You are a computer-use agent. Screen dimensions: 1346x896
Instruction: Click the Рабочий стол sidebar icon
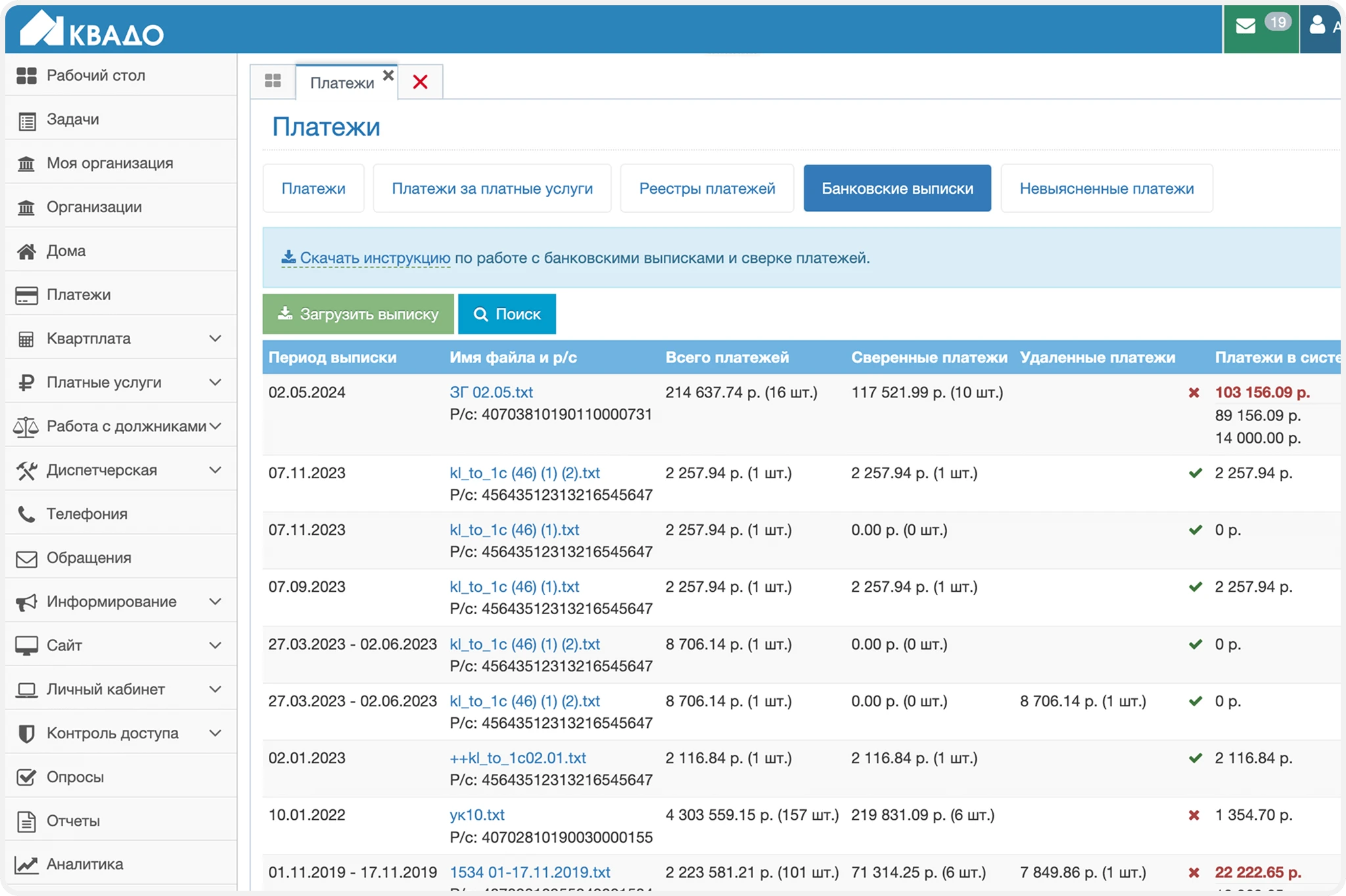pyautogui.click(x=26, y=76)
